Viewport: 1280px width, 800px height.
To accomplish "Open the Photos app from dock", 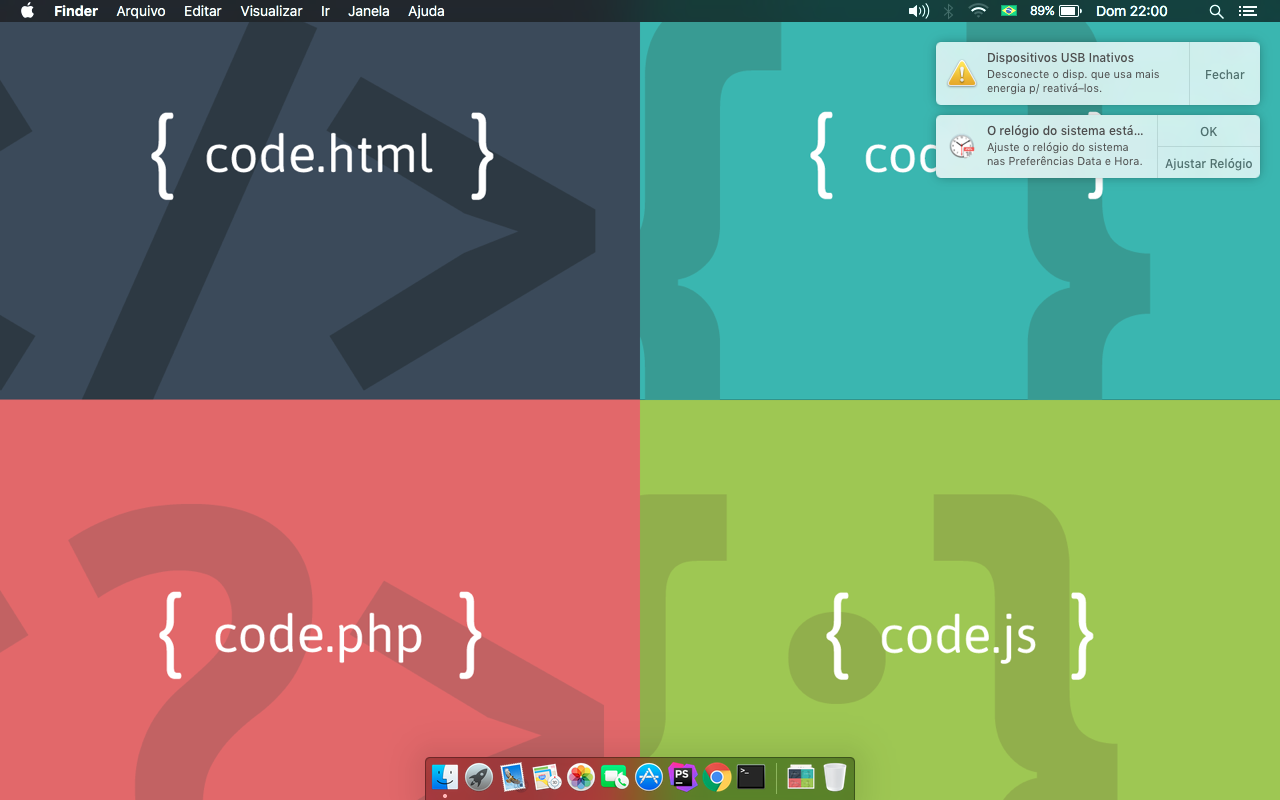I will click(x=581, y=777).
